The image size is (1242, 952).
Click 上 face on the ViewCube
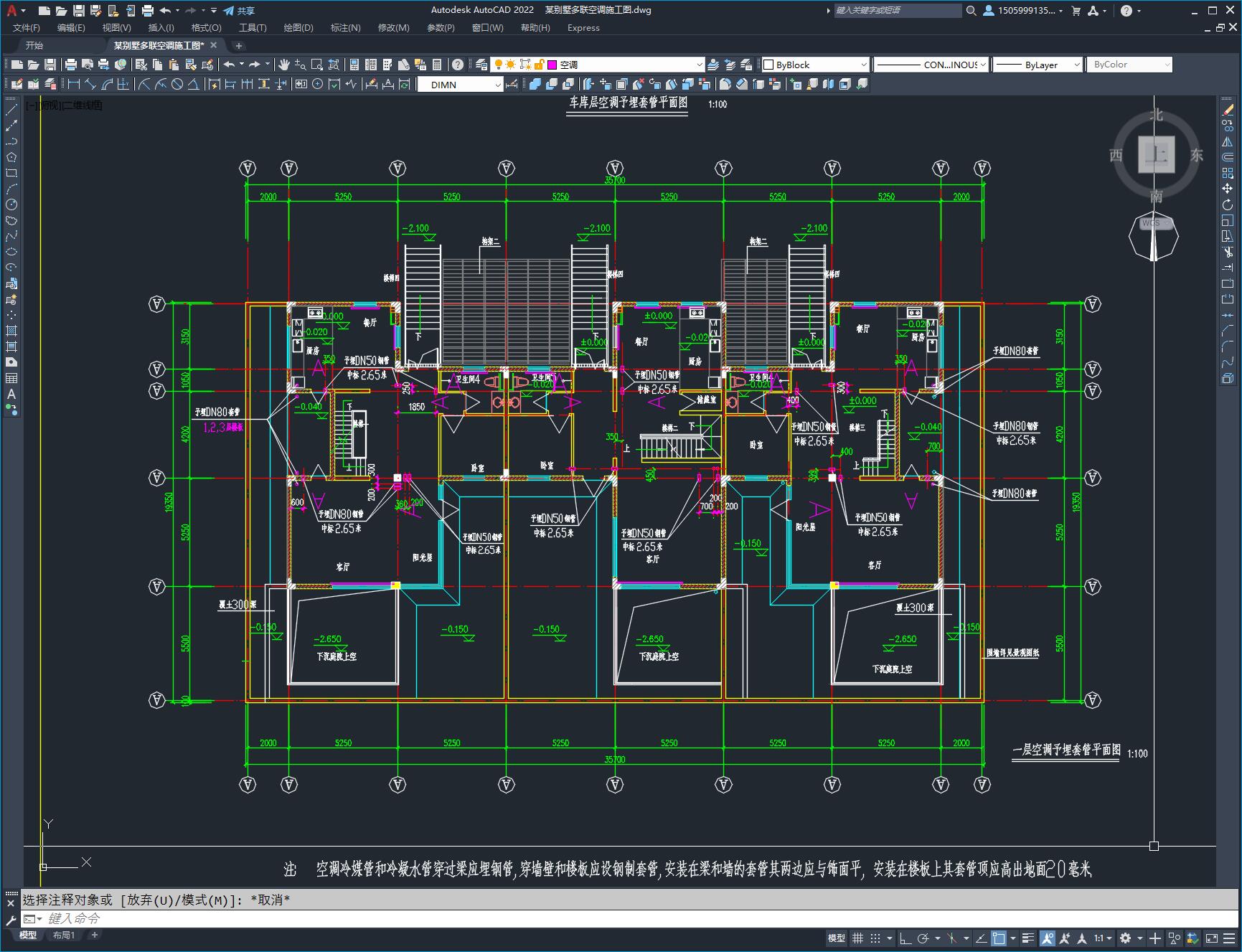click(x=1156, y=154)
